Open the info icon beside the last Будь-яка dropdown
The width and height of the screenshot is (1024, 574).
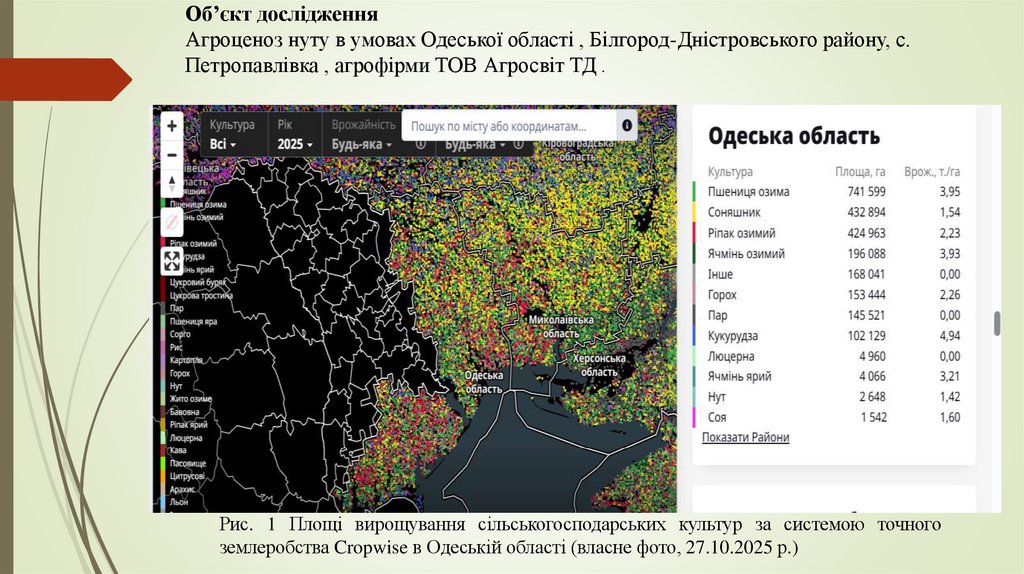pos(519,144)
